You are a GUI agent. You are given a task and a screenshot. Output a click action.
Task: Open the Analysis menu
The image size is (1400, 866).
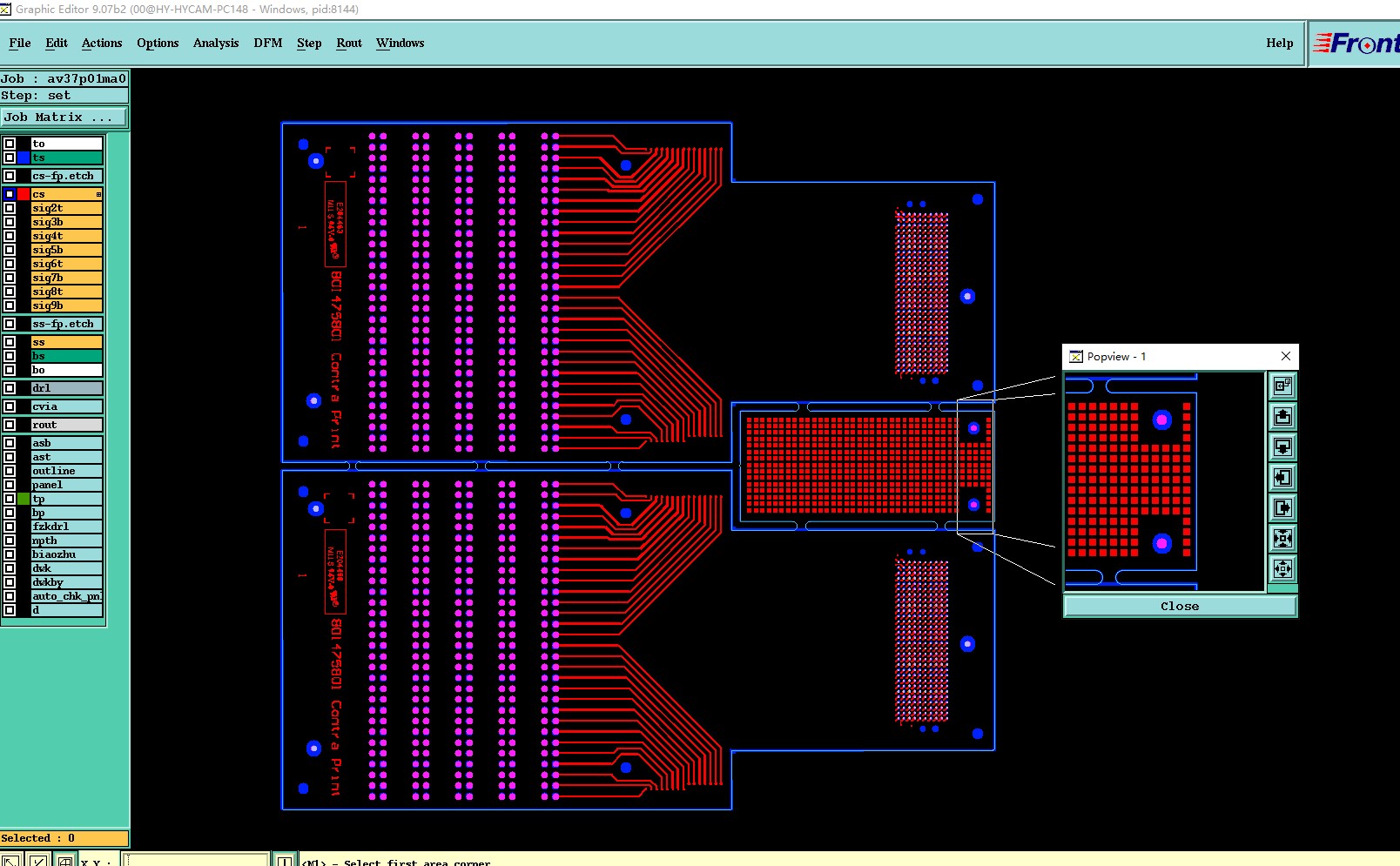click(x=216, y=43)
